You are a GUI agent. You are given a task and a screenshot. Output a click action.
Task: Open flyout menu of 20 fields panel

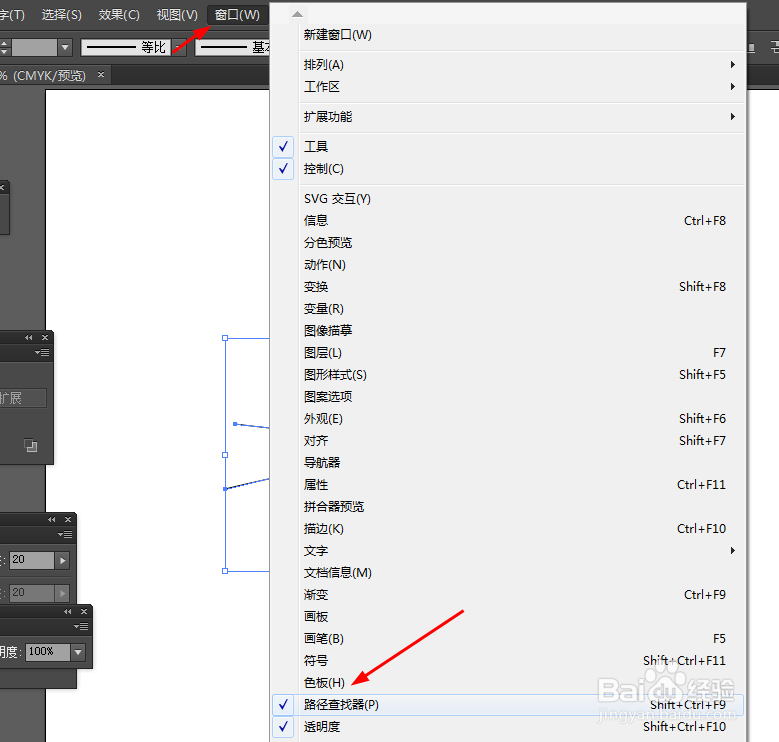(x=65, y=534)
